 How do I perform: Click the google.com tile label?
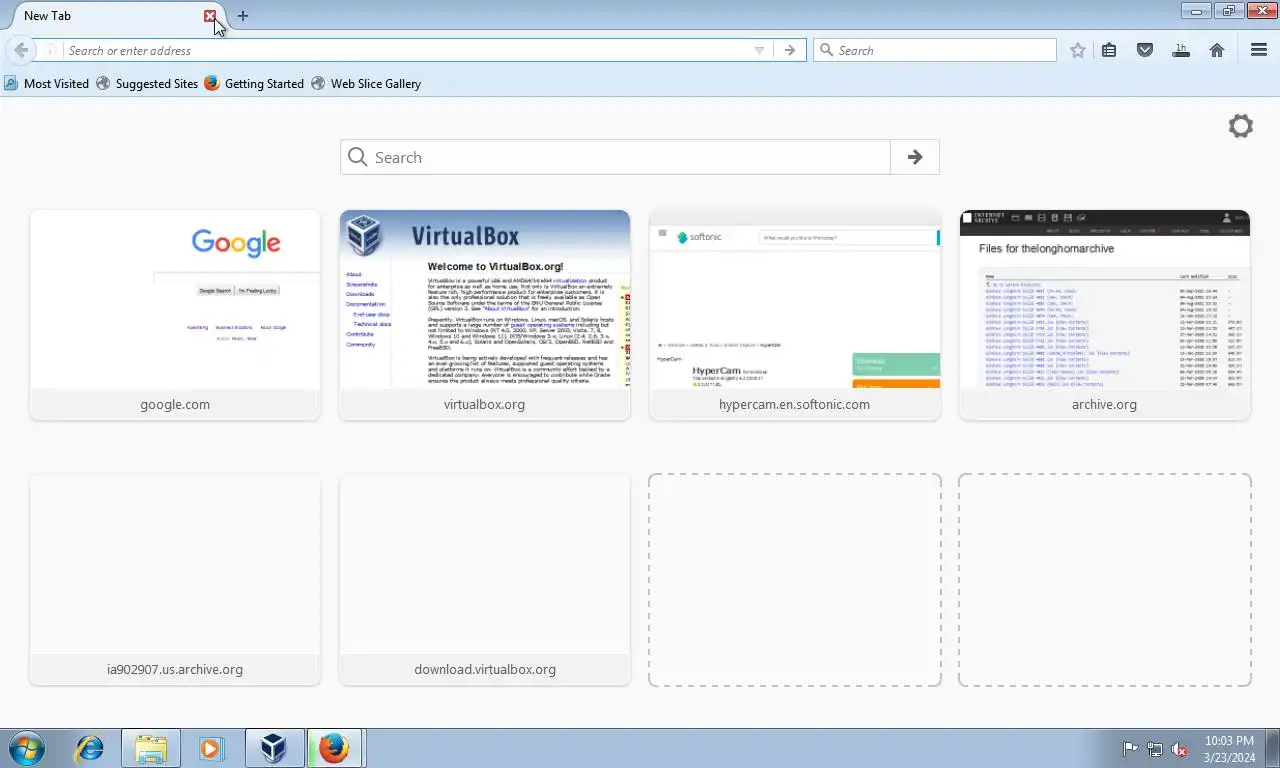point(175,405)
